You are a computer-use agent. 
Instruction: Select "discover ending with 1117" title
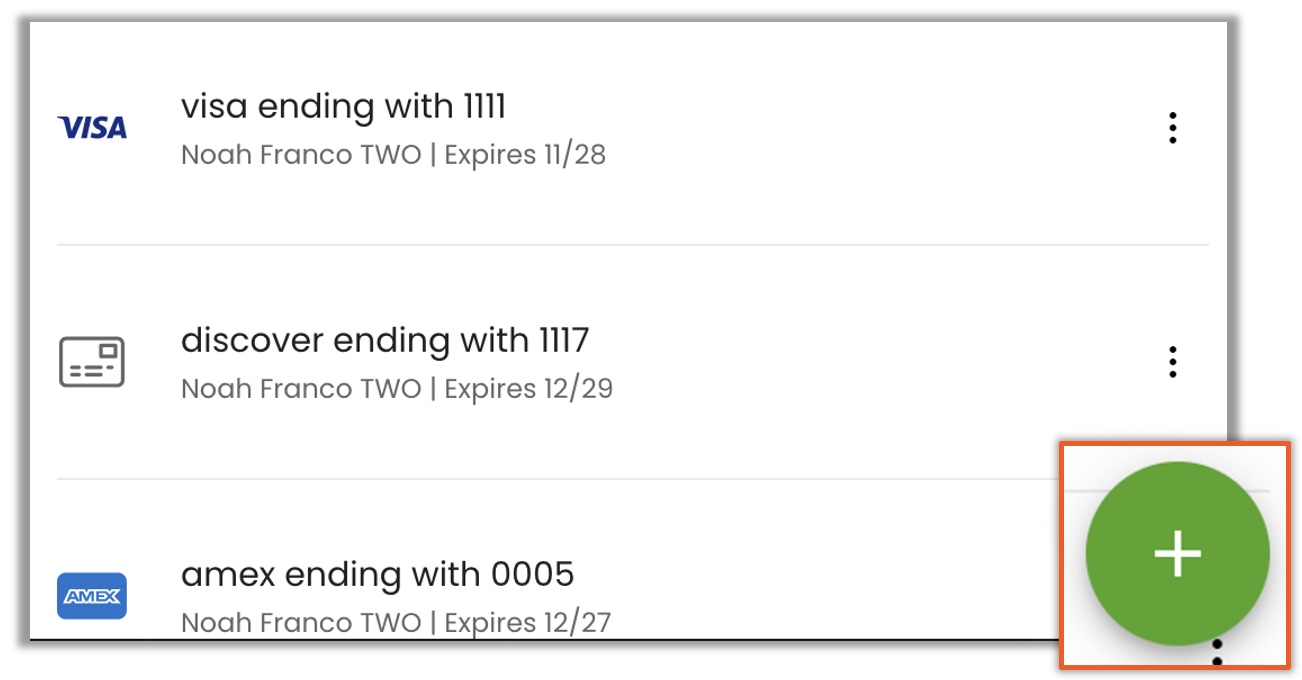click(x=385, y=341)
